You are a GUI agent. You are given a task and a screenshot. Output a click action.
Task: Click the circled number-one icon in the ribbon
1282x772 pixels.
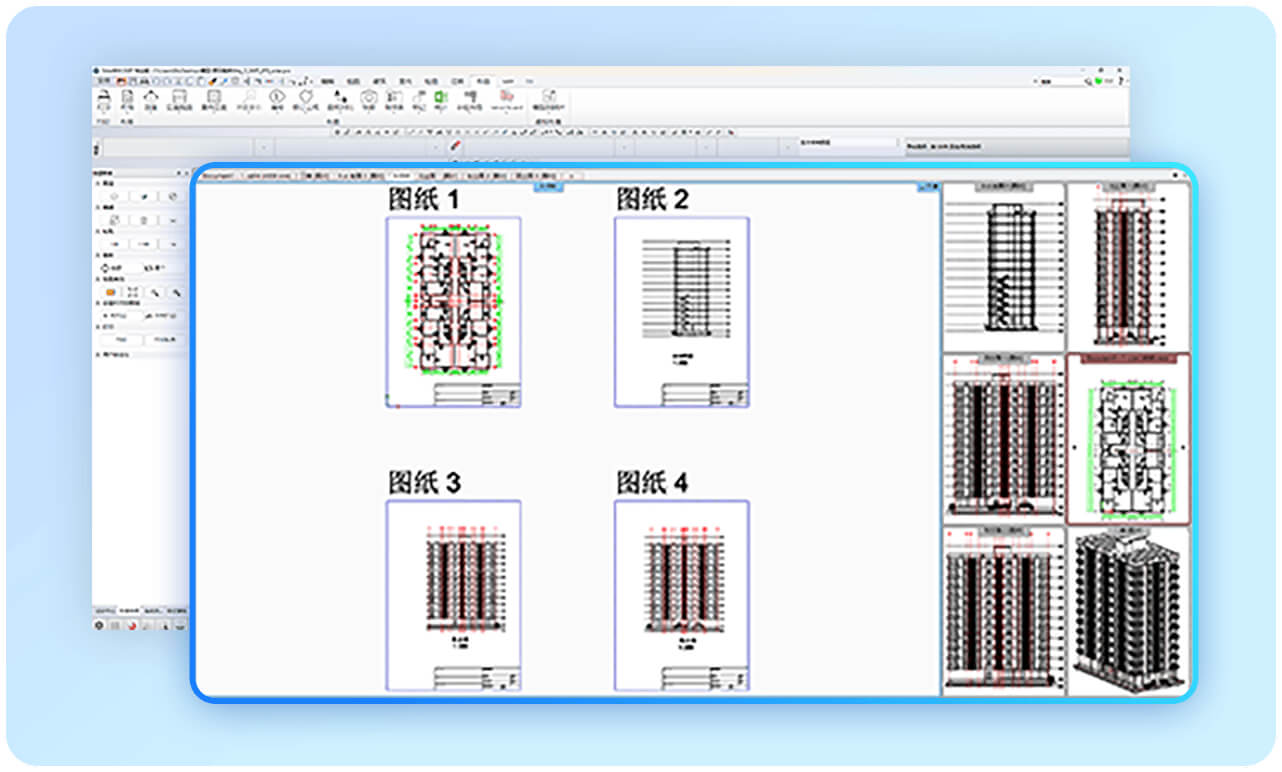(277, 96)
